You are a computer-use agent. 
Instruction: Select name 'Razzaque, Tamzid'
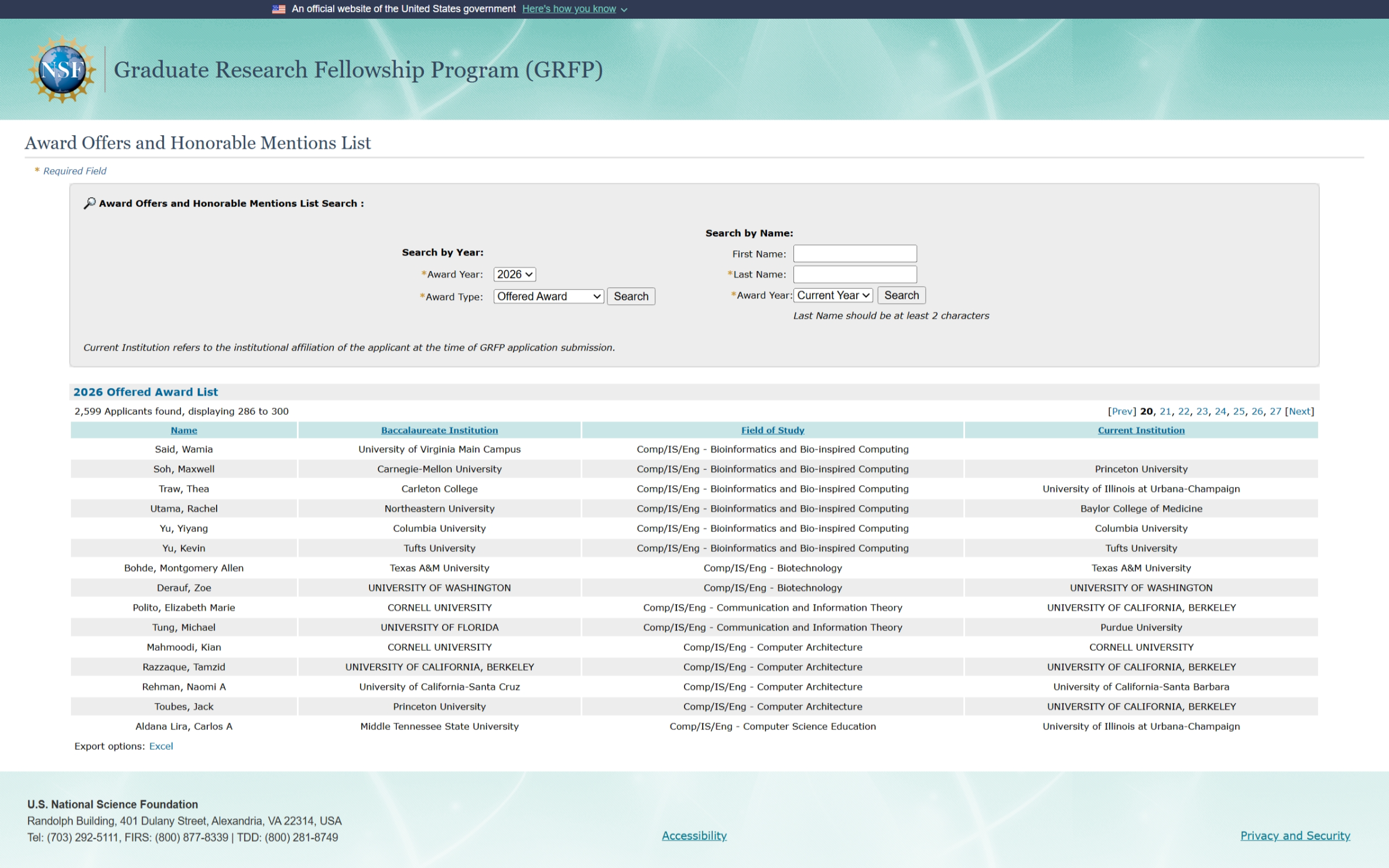tap(184, 667)
